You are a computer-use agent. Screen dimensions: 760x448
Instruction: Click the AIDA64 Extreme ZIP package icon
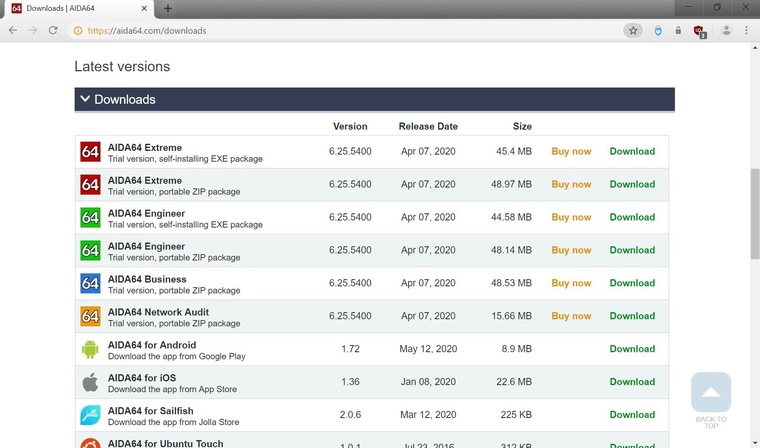[90, 185]
